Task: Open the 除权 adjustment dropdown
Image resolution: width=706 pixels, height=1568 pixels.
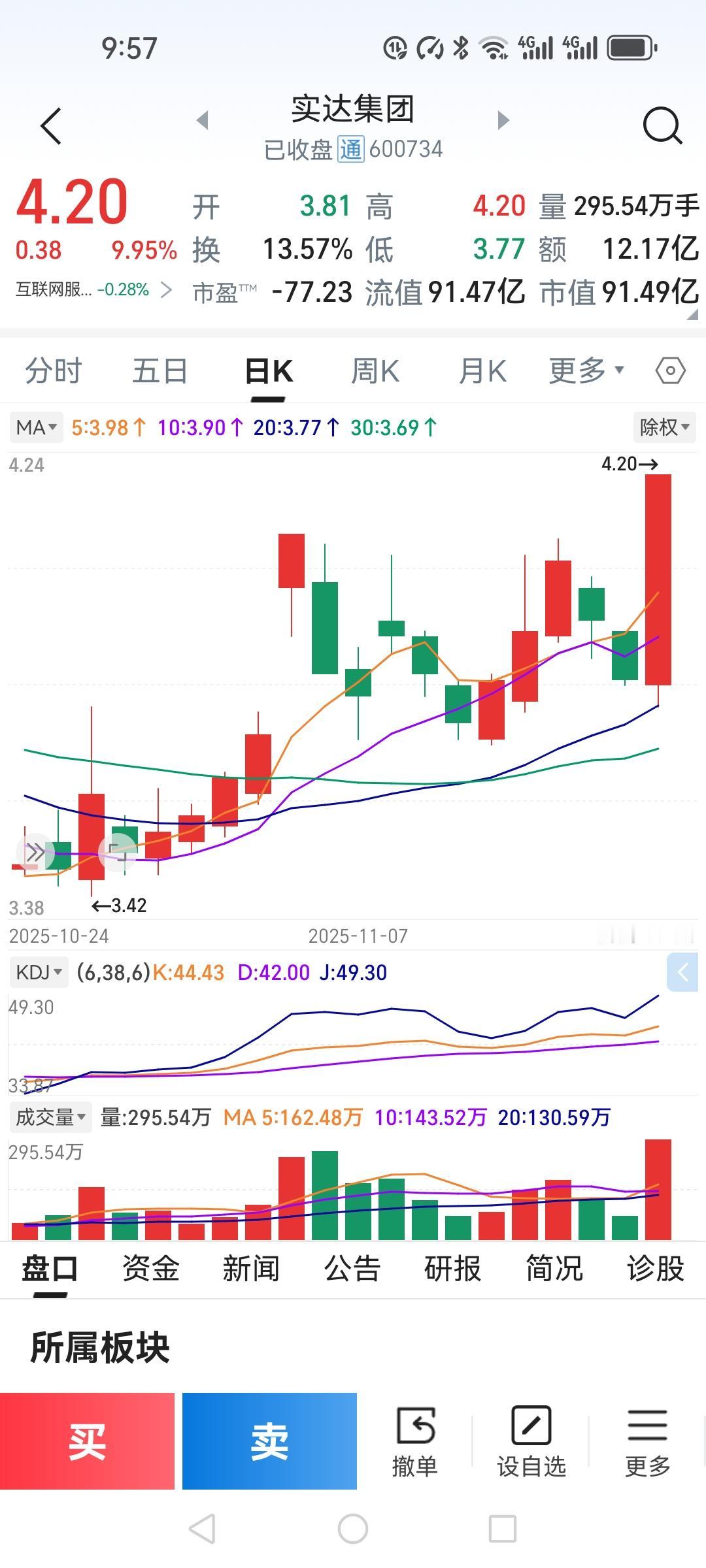Action: (664, 427)
